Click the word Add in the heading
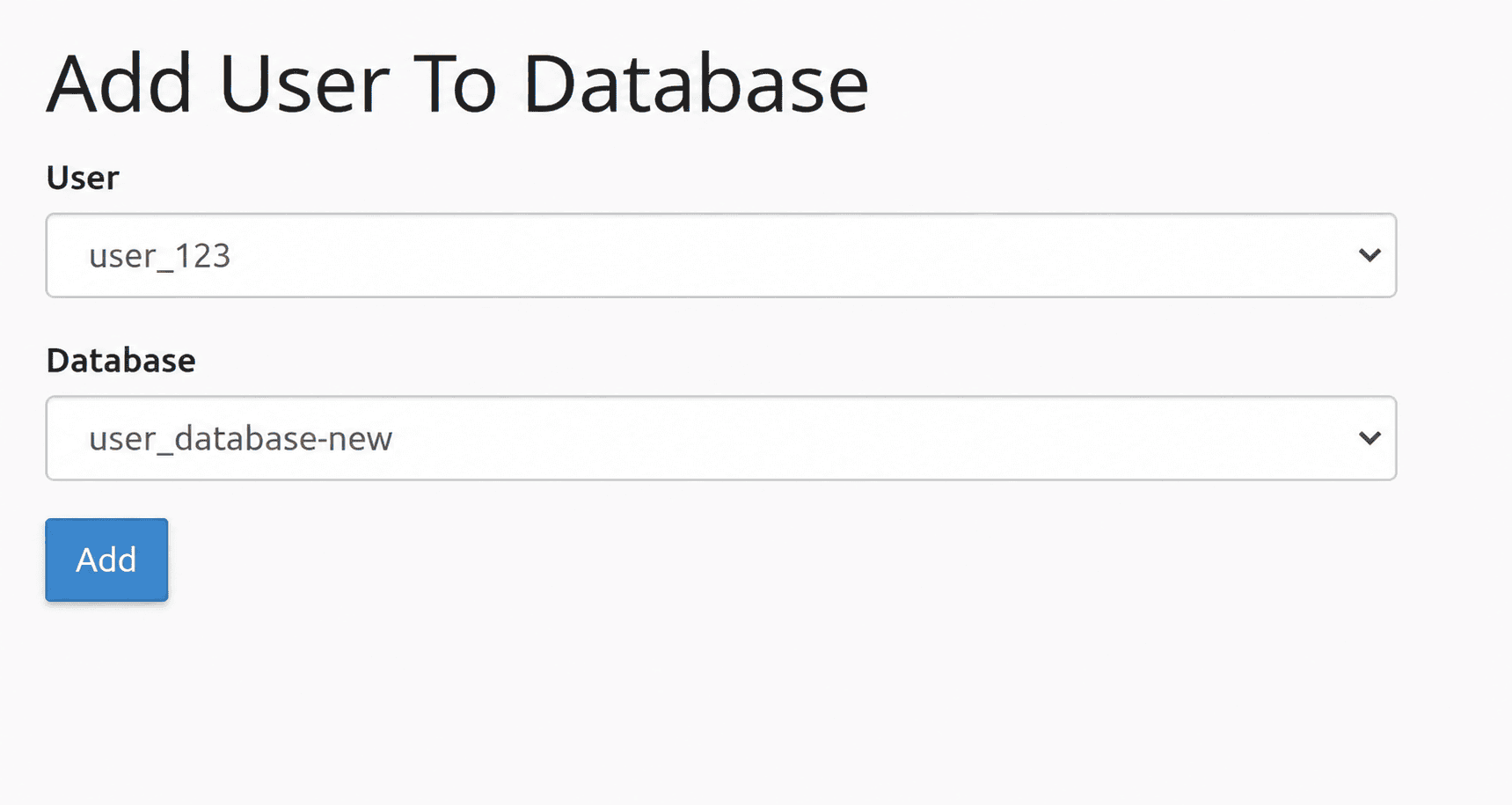The image size is (1512, 805). point(119,84)
